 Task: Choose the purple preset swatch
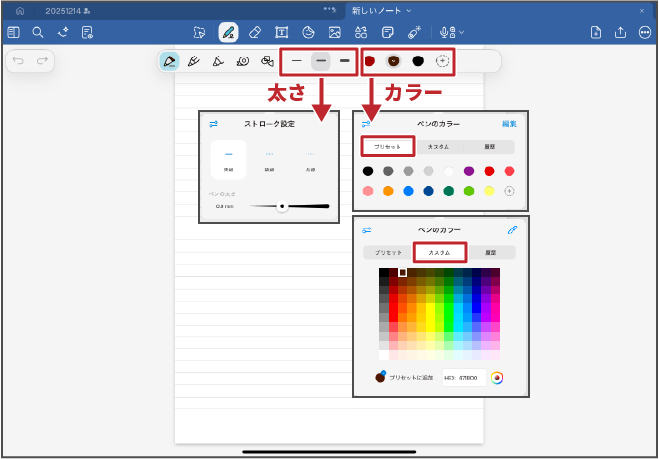tap(469, 171)
